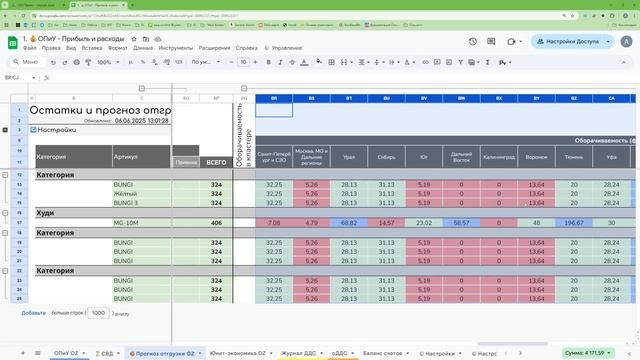Open the name box dropdown arrow
640x360 pixels.
[x=33, y=78]
